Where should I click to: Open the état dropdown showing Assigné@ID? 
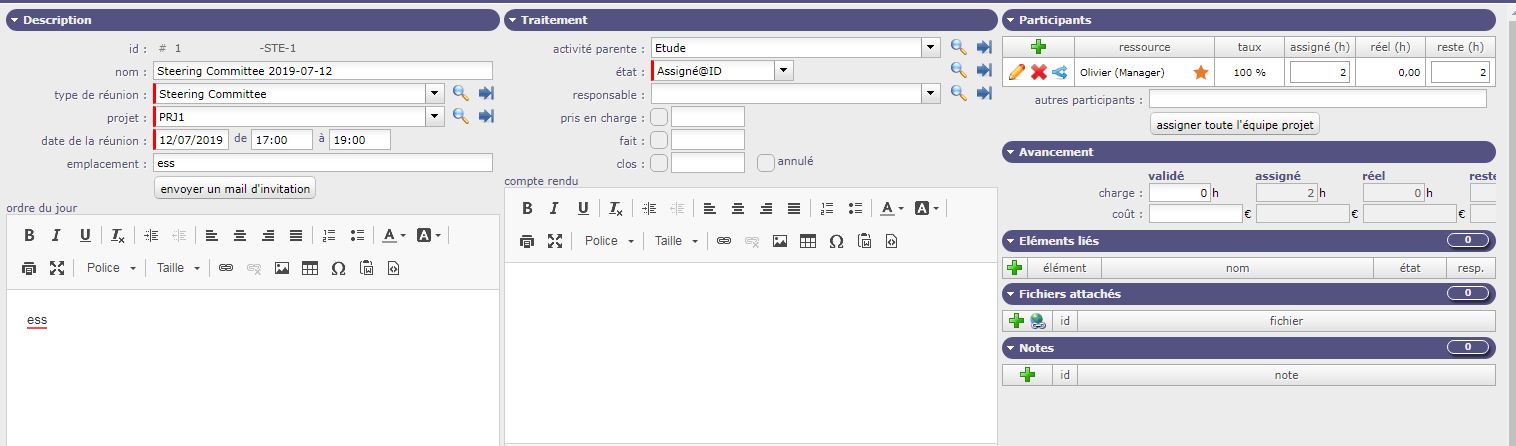[x=784, y=70]
